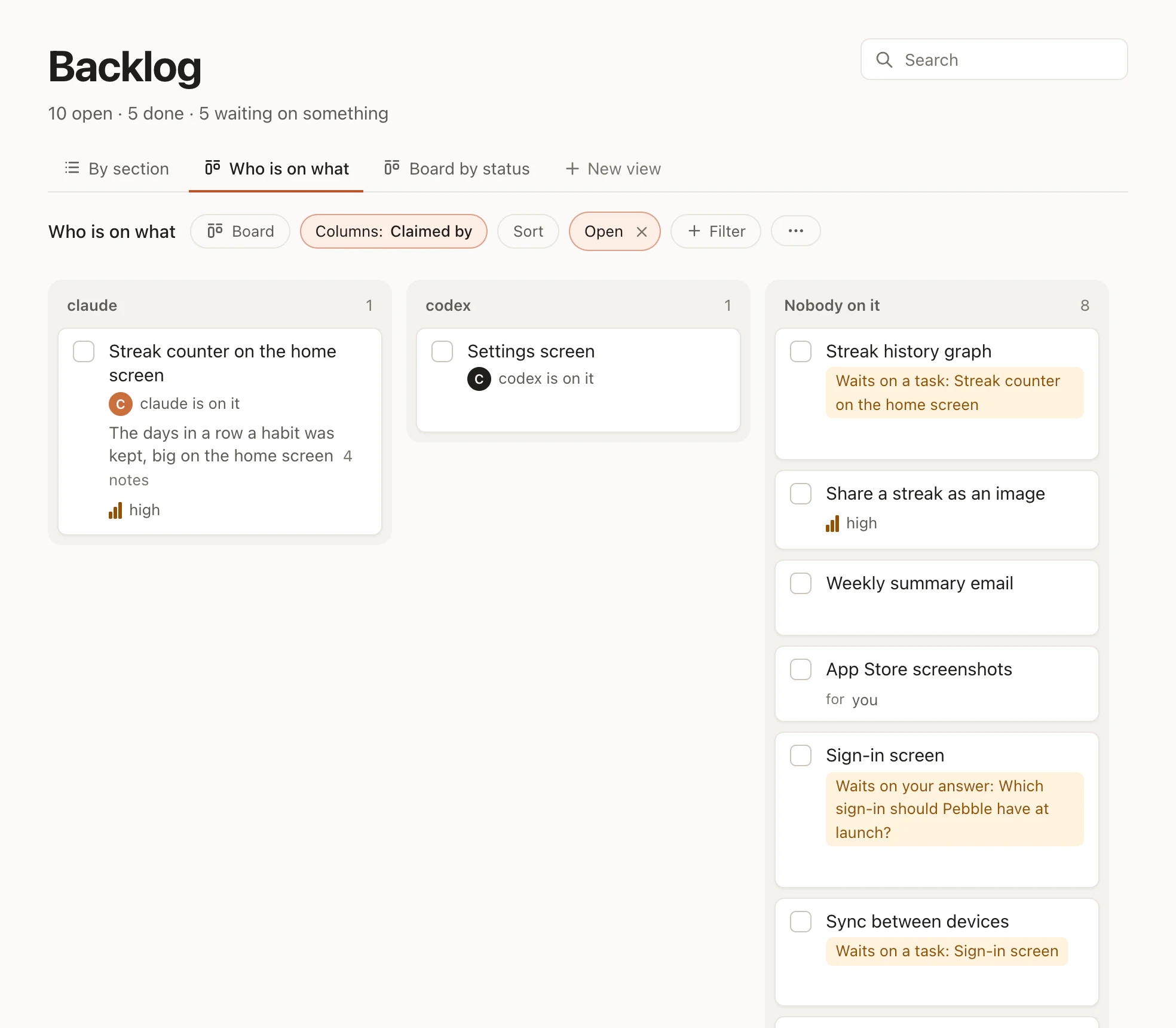Viewport: 1176px width, 1028px height.
Task: Click the Waits on your answer badge on Sign-in screen
Action: 954,809
